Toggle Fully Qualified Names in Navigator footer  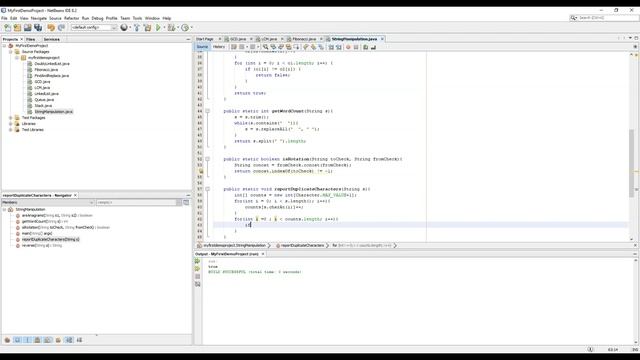[x=58, y=340]
